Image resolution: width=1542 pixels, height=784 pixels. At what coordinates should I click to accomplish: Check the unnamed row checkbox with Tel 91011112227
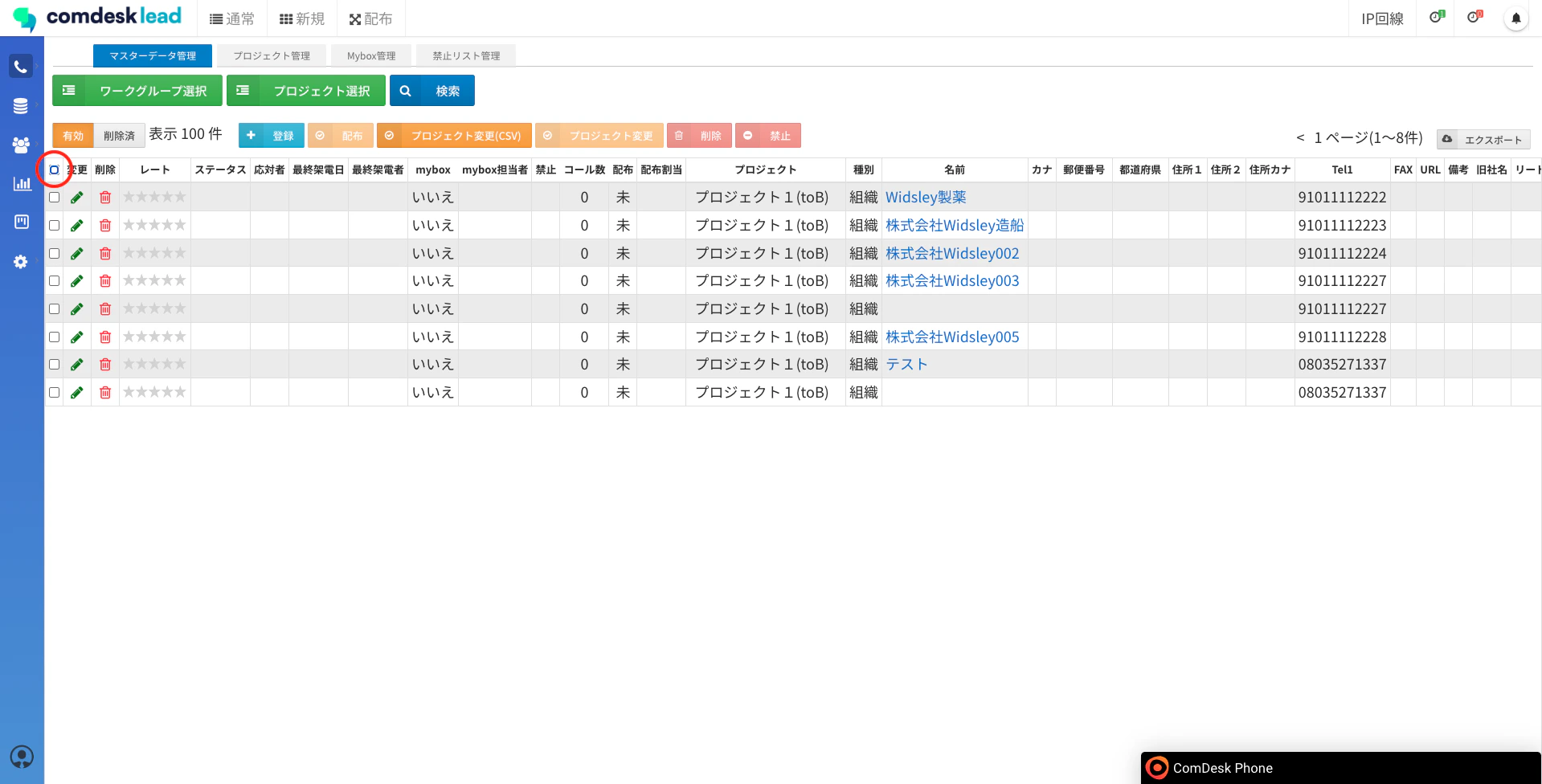55,309
